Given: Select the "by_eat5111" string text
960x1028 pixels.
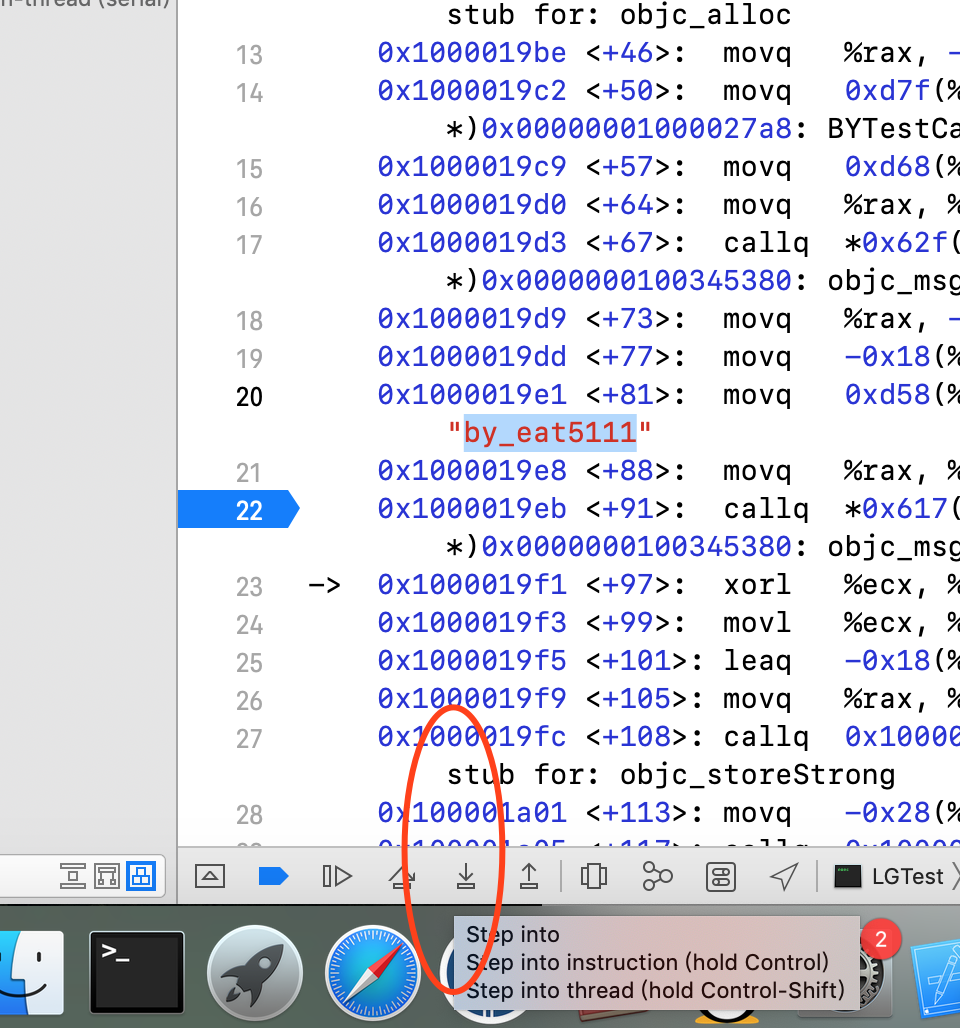Looking at the screenshot, I should tap(550, 433).
